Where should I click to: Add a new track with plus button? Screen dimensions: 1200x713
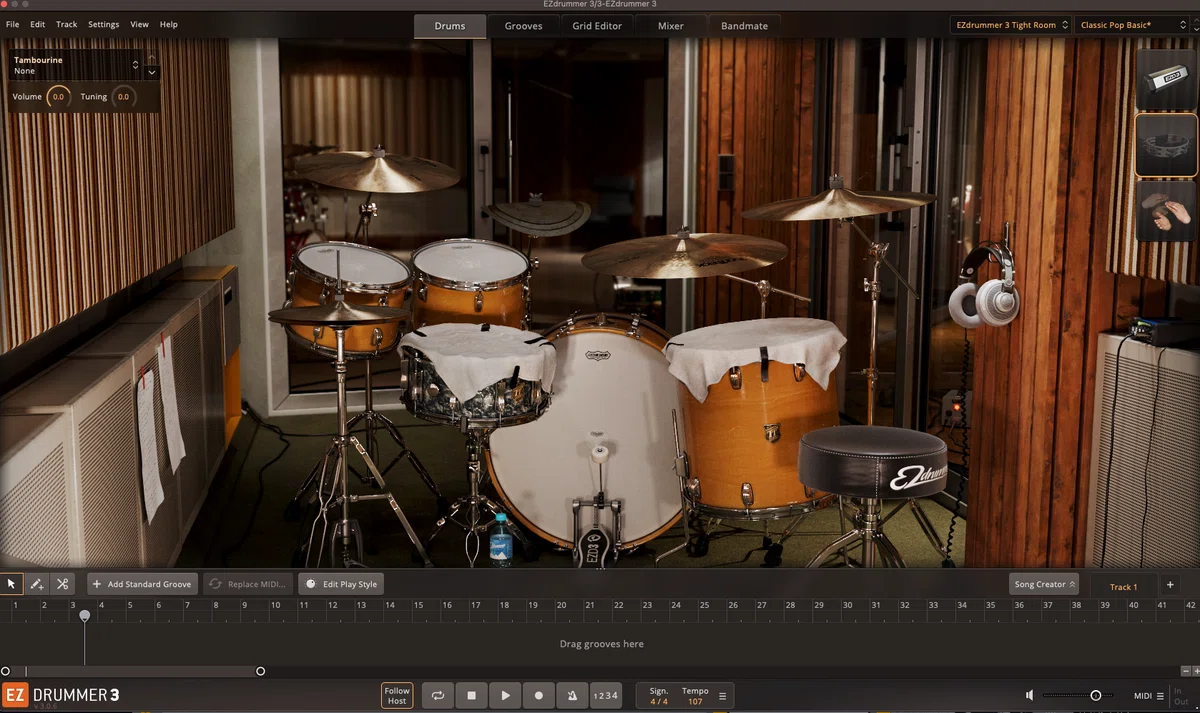(x=1170, y=585)
